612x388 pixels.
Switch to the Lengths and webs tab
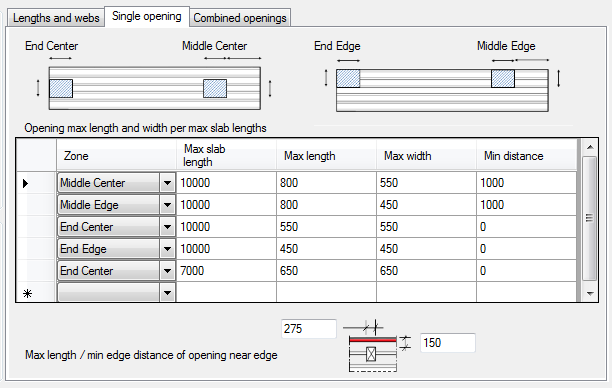coord(56,18)
